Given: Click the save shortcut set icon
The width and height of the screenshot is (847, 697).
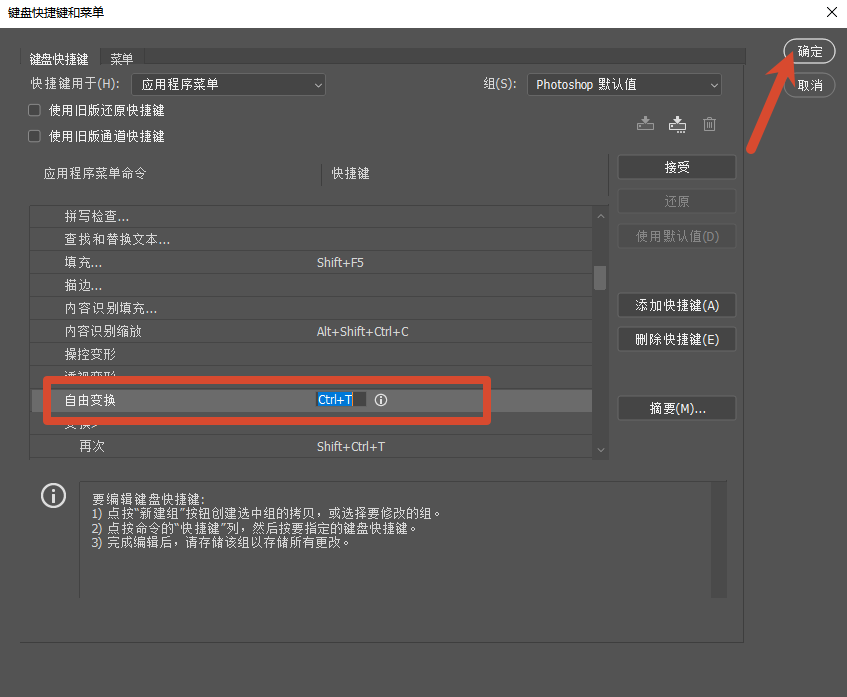Looking at the screenshot, I should point(645,124).
